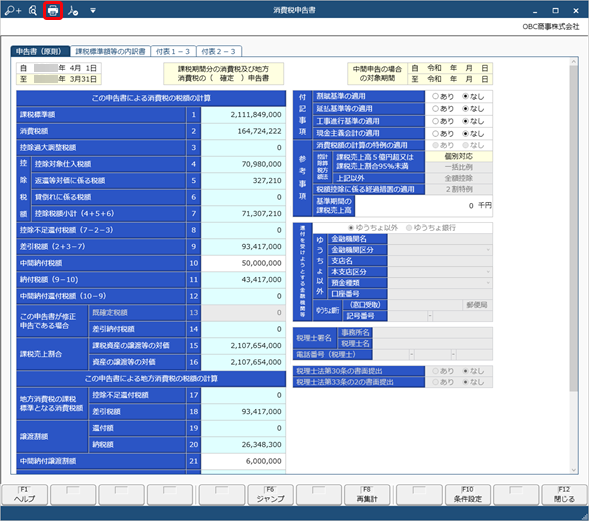The width and height of the screenshot is (589, 521).
Task: Click the F1 ヘルプ button
Action: coord(24,494)
